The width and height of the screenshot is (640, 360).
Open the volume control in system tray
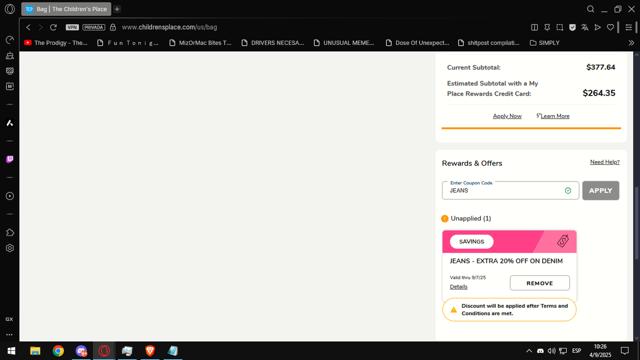click(x=551, y=351)
